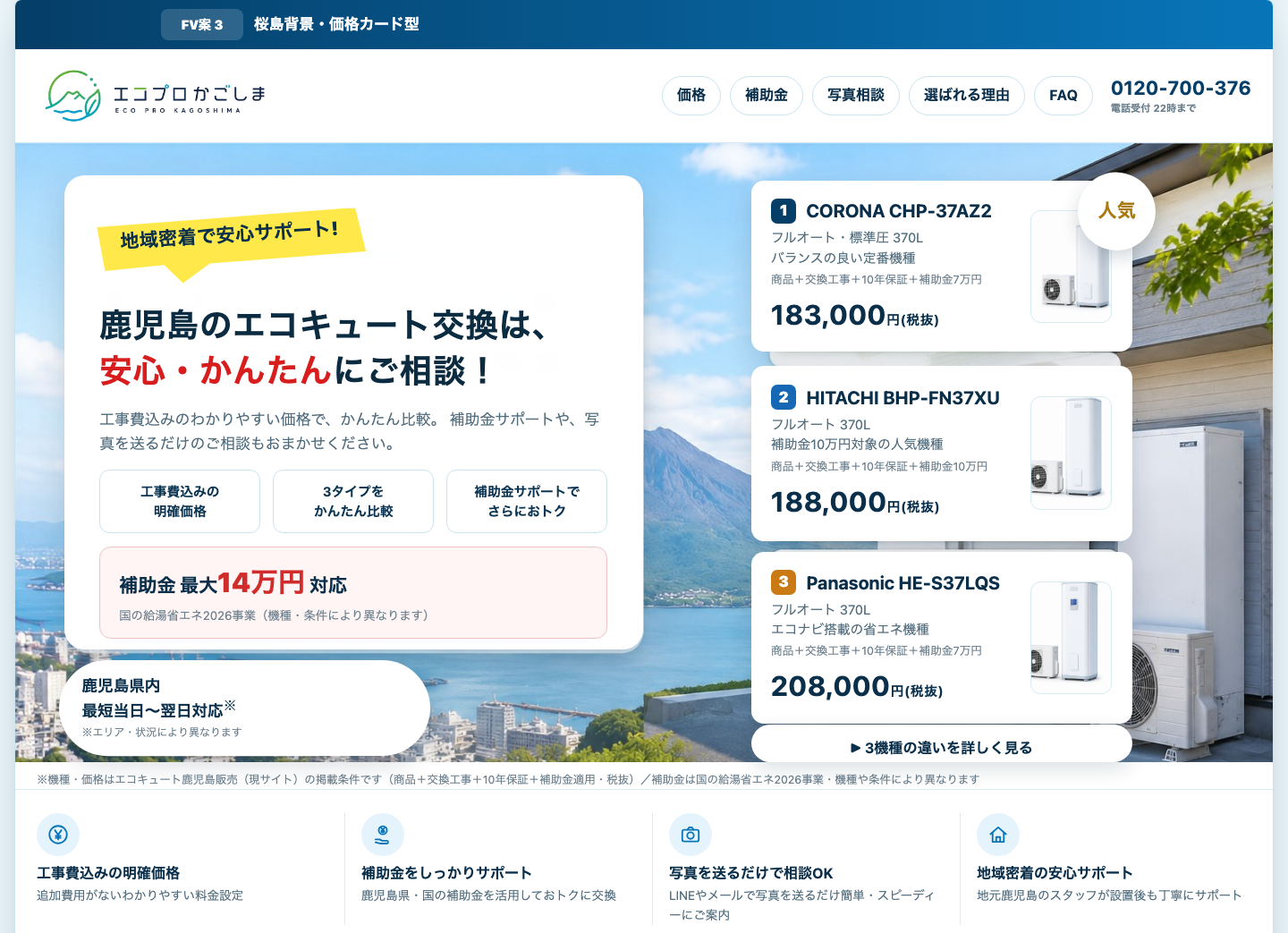The image size is (1288, 933).
Task: Click text 地元鹿児島のスタッフが設置後も丁寧にサポート
Action: pyautogui.click(x=1109, y=895)
